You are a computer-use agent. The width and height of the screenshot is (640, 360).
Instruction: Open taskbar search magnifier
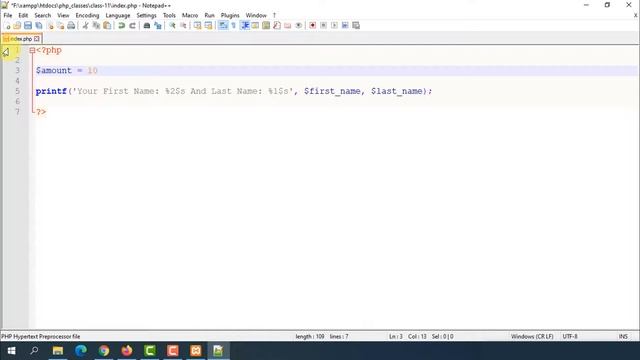click(34, 351)
